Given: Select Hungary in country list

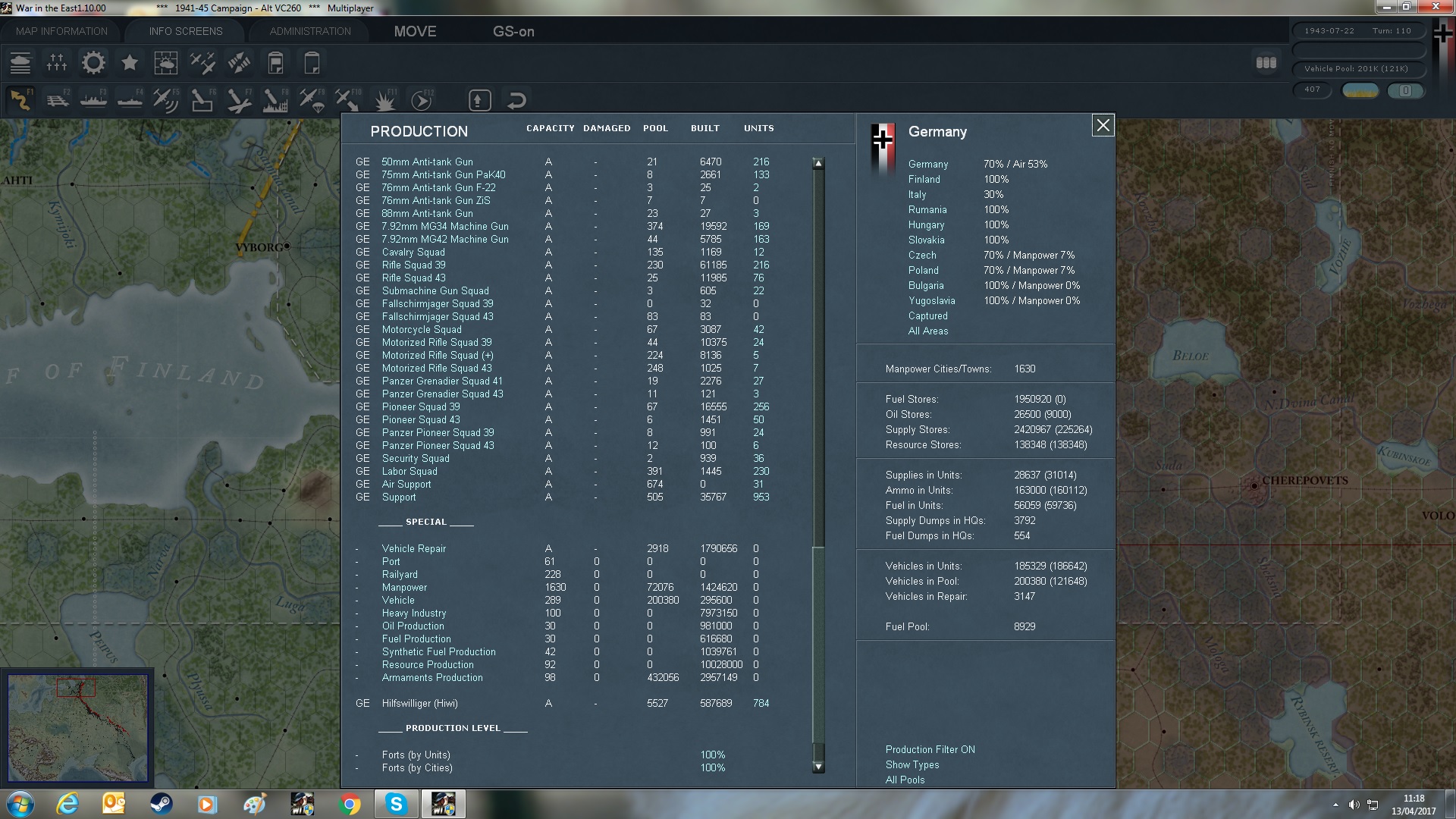Looking at the screenshot, I should pyautogui.click(x=927, y=224).
